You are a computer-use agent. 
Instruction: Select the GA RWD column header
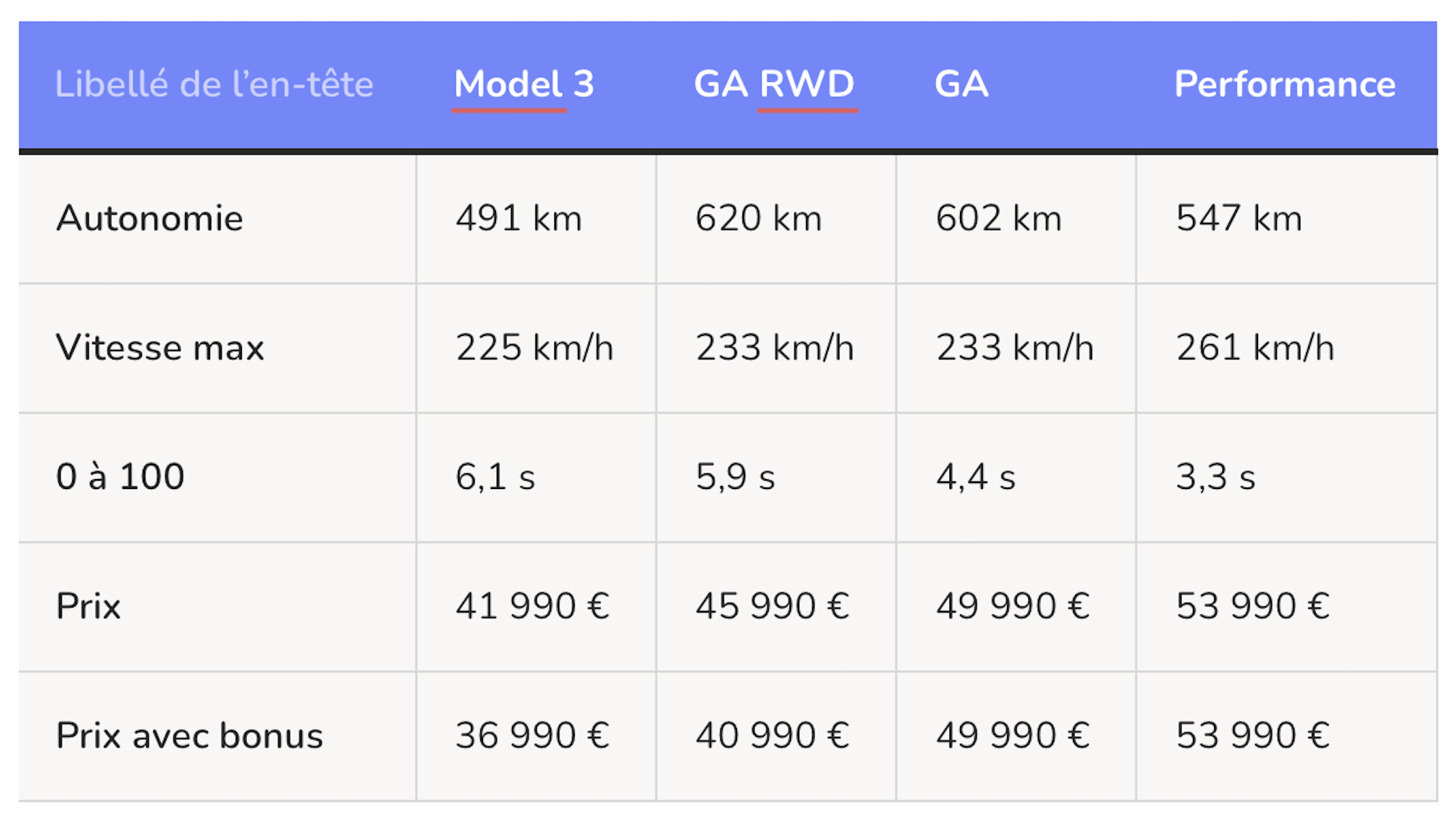774,84
